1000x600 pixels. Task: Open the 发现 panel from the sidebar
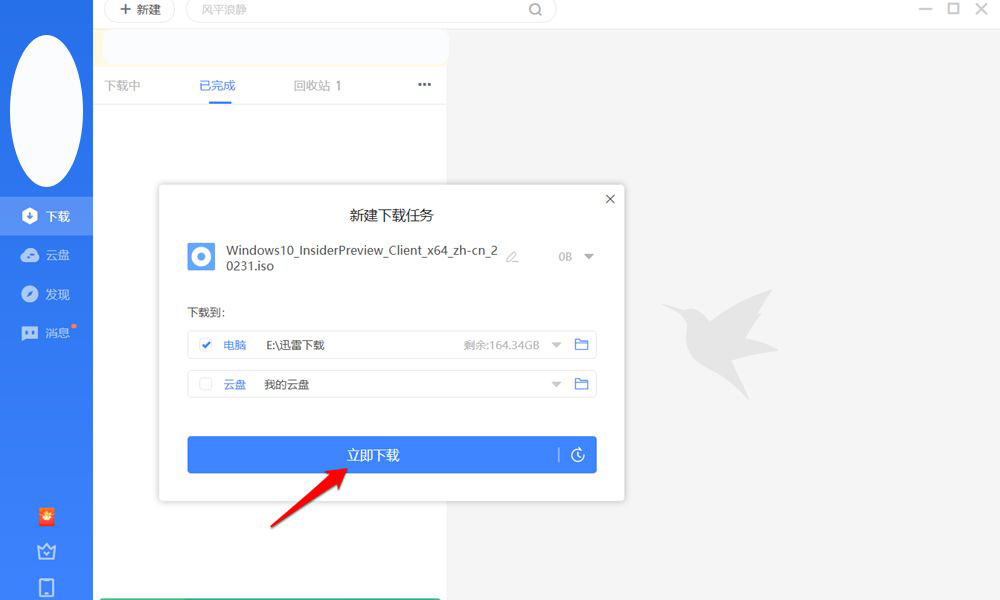pos(46,293)
